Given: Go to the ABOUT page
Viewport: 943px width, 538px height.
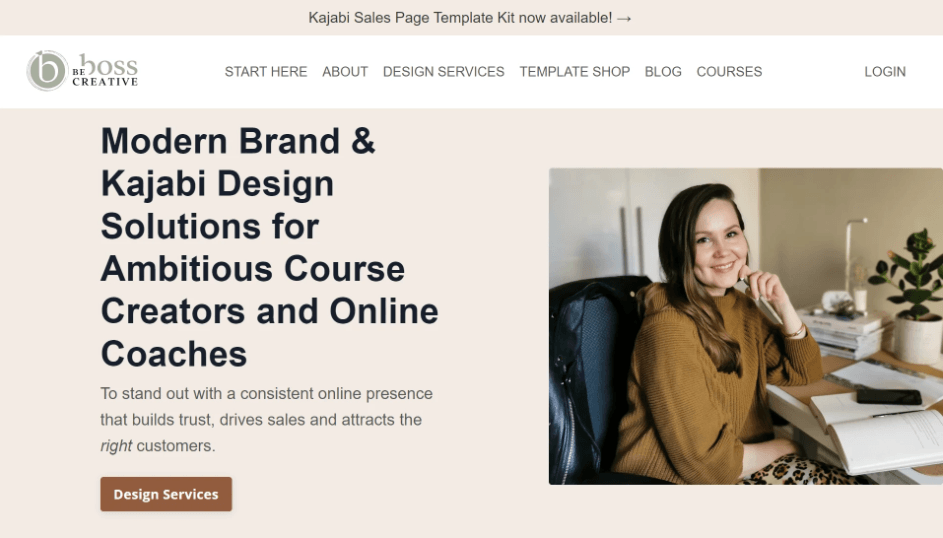Looking at the screenshot, I should click(x=345, y=72).
